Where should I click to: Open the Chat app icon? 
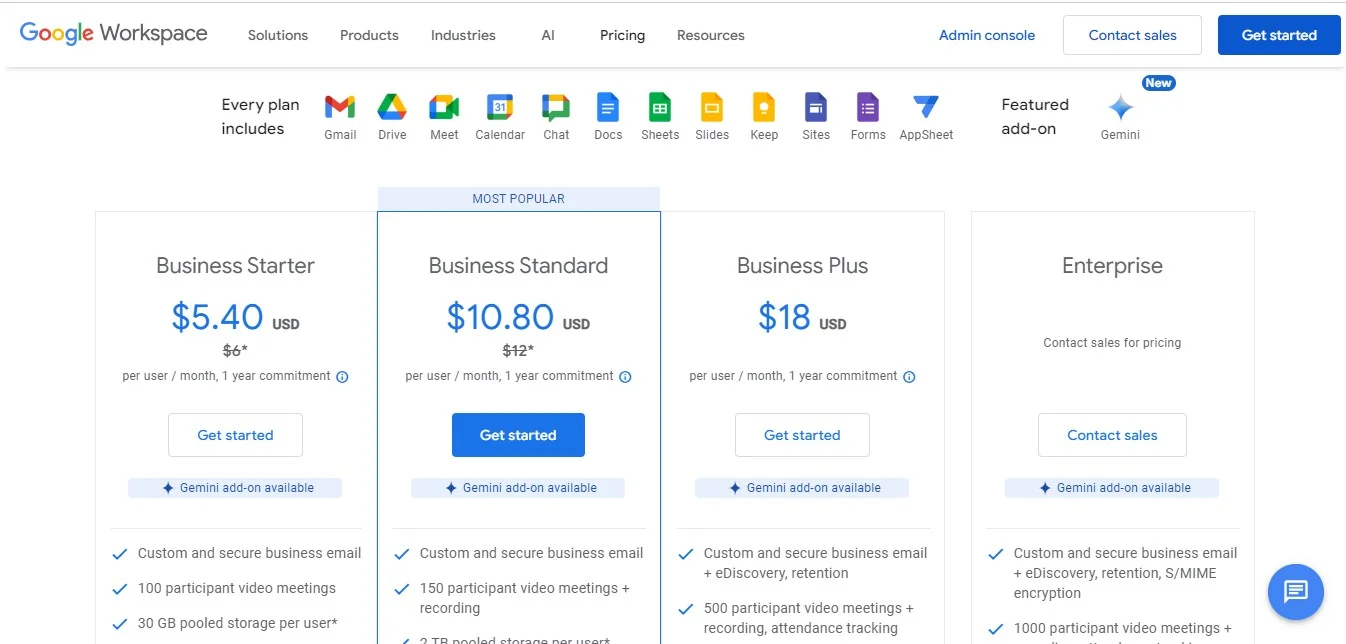click(556, 106)
